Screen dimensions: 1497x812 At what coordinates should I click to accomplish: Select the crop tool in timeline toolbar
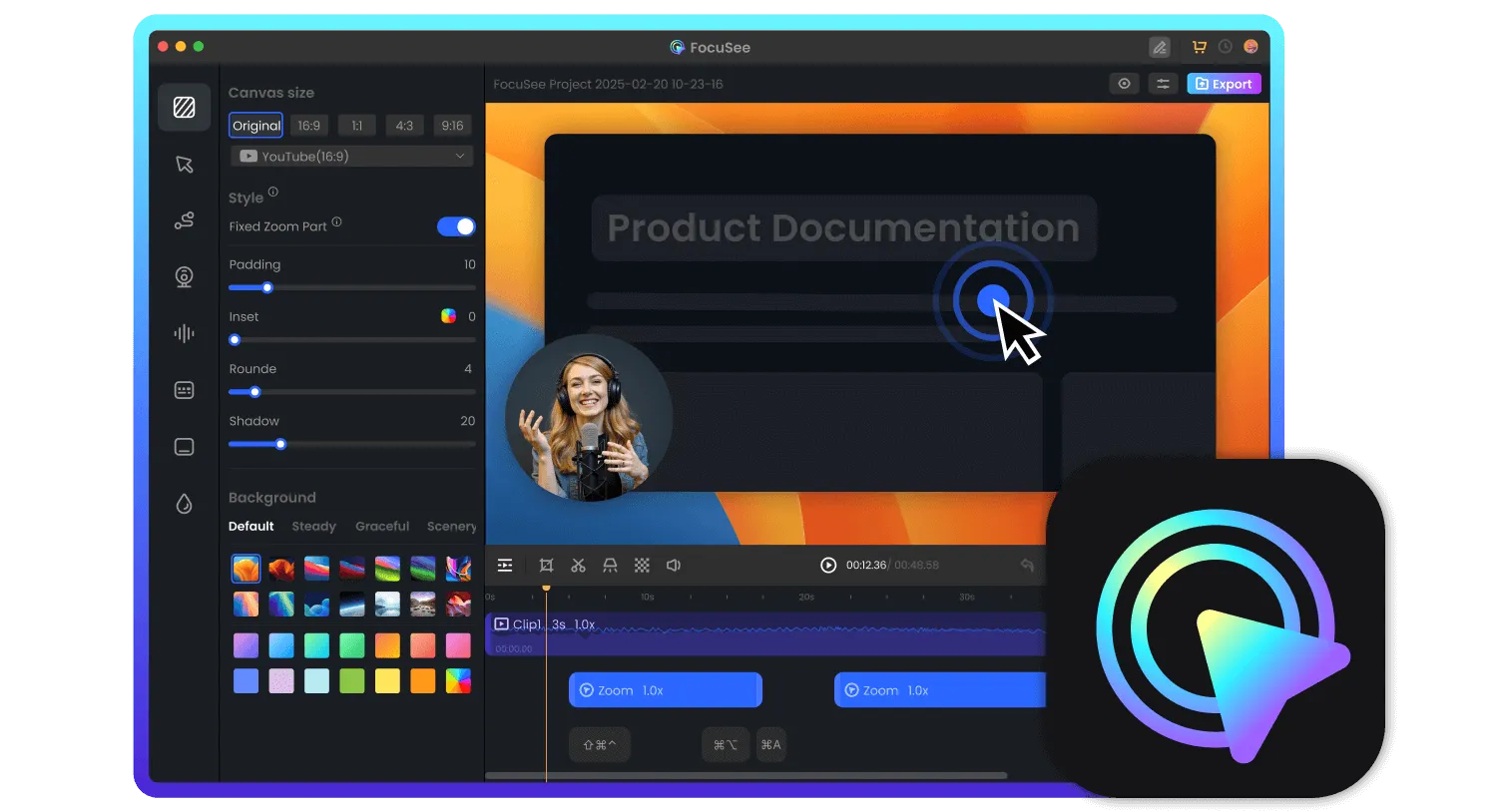546,566
